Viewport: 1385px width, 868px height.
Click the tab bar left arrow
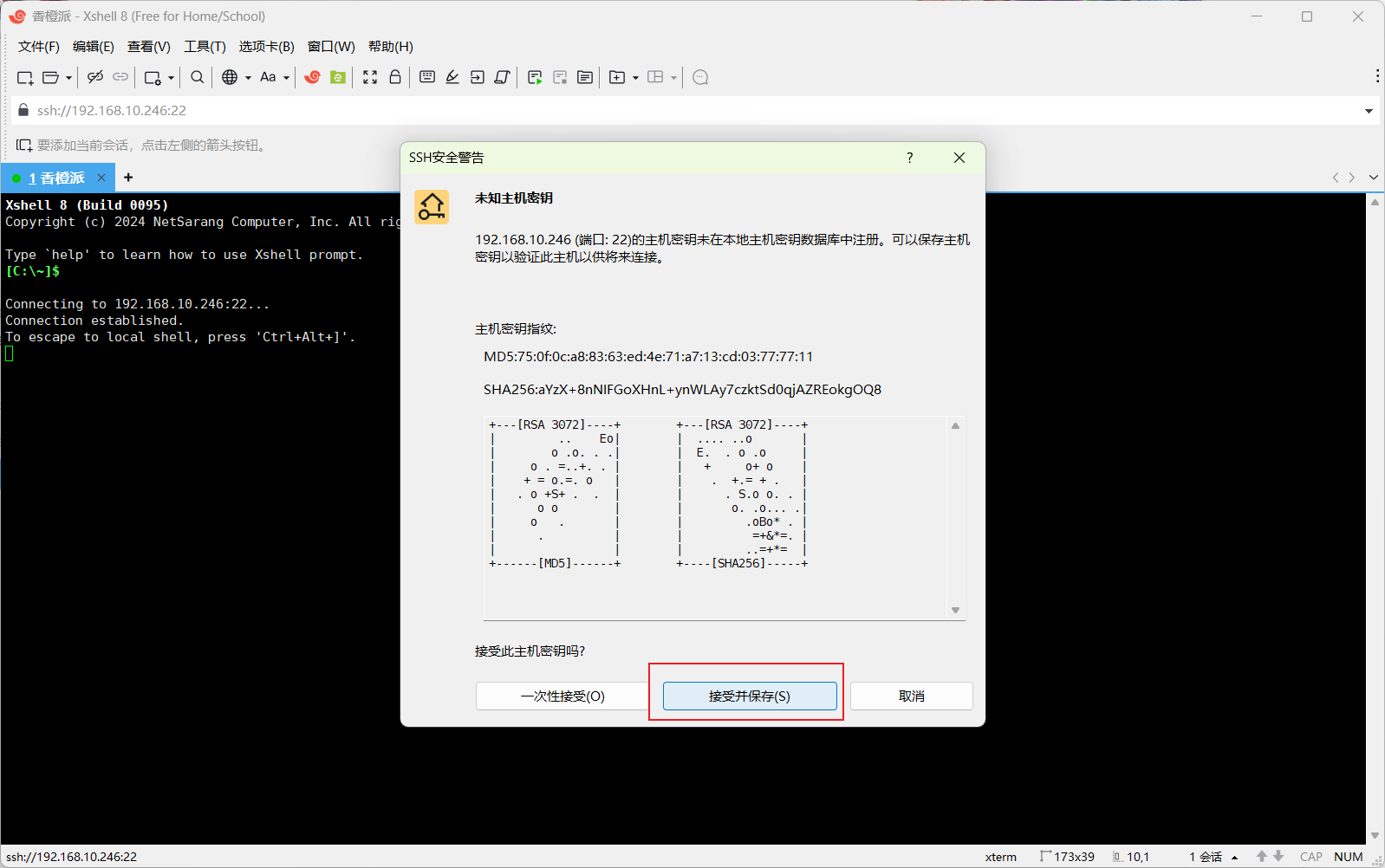(1336, 178)
